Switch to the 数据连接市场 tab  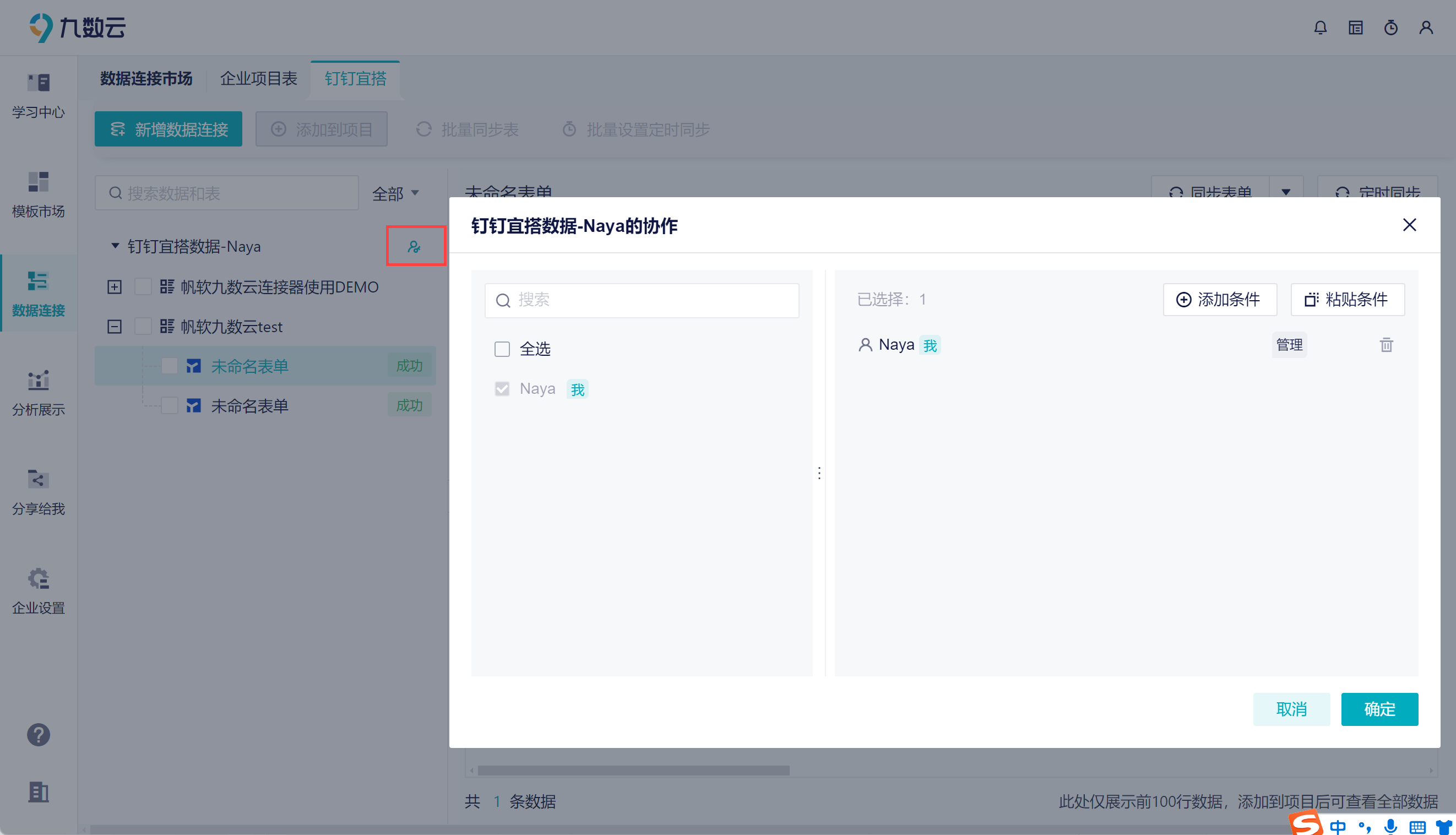tap(146, 79)
